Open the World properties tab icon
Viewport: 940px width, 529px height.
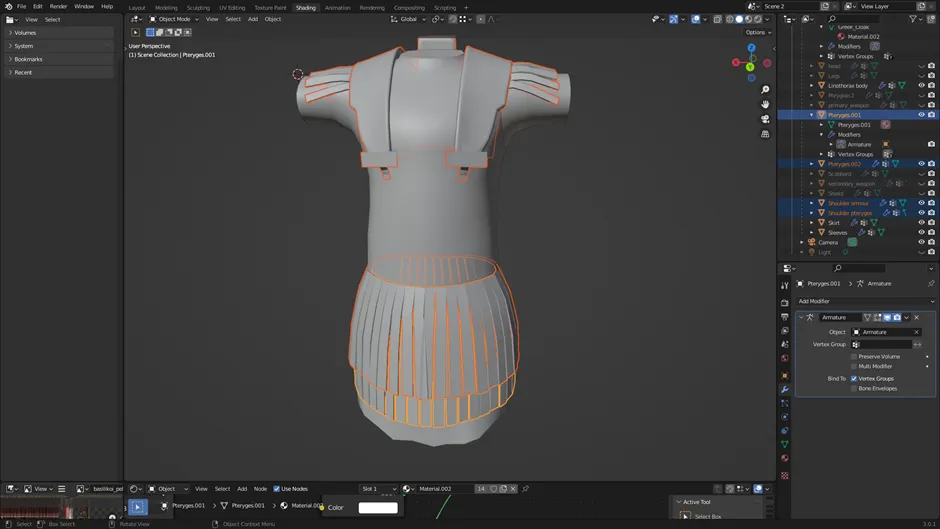pyautogui.click(x=785, y=358)
